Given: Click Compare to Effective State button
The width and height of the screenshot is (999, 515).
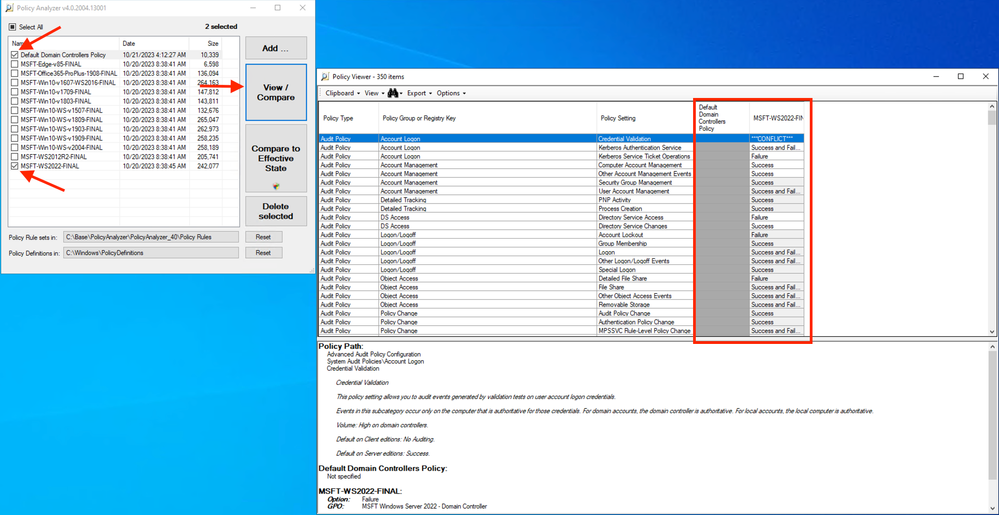Looking at the screenshot, I should (x=276, y=159).
